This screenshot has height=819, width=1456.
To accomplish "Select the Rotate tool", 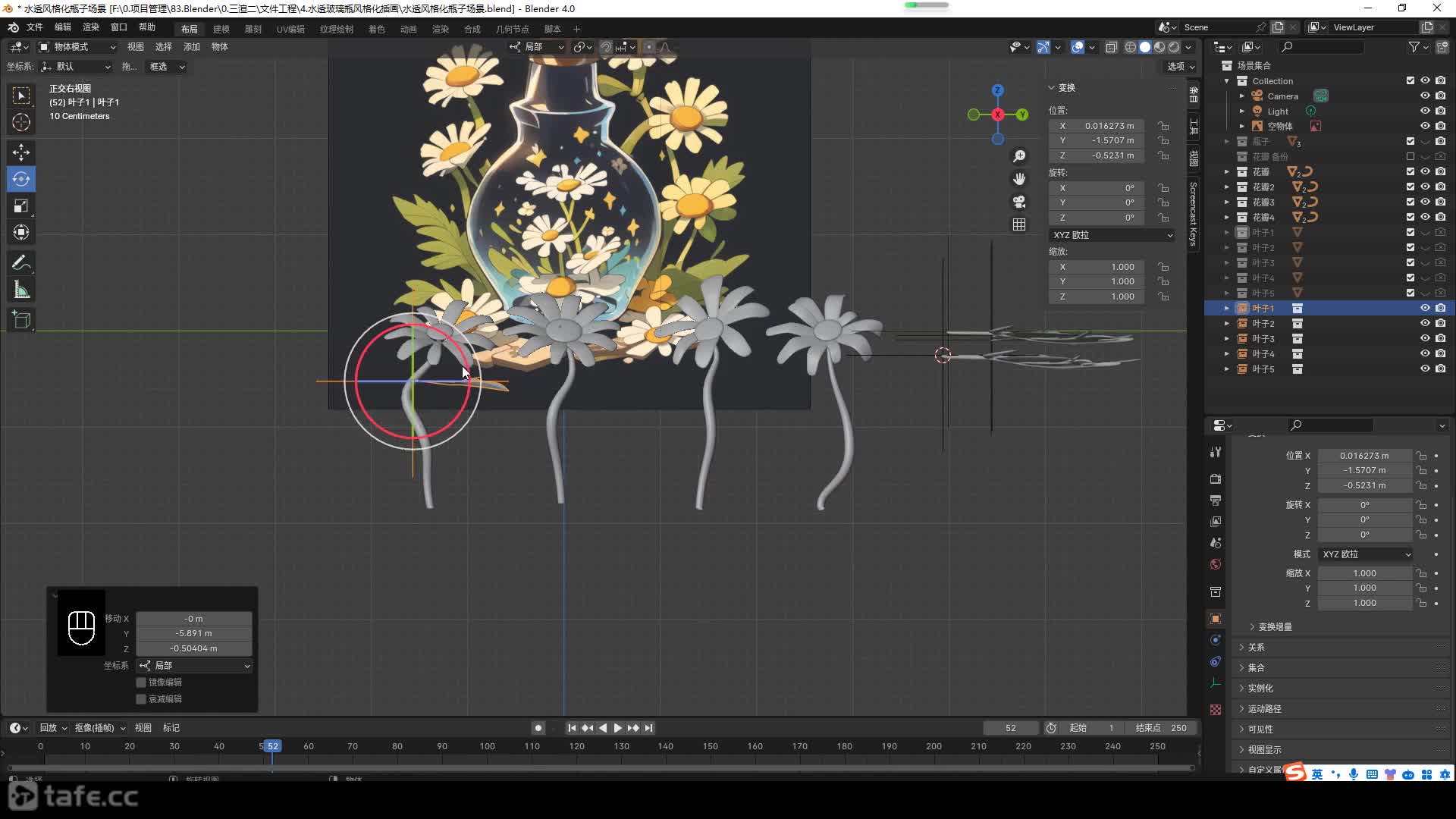I will [x=21, y=179].
